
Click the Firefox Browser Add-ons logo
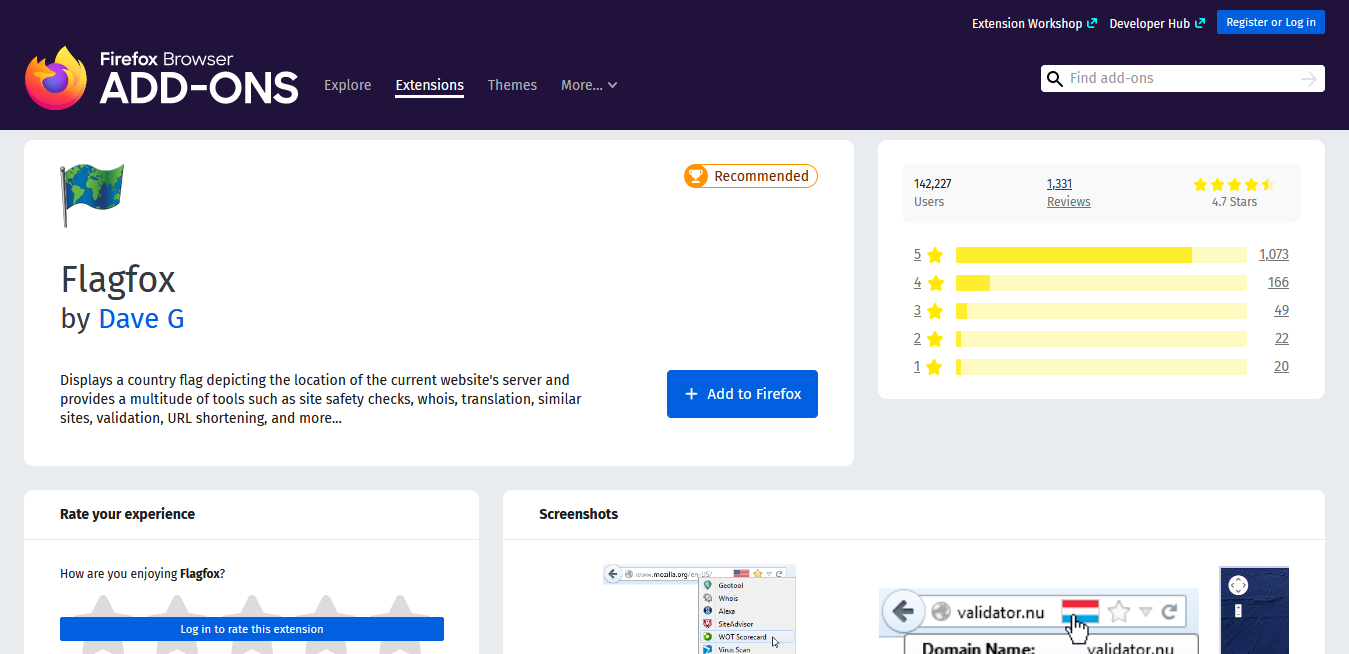[x=162, y=78]
